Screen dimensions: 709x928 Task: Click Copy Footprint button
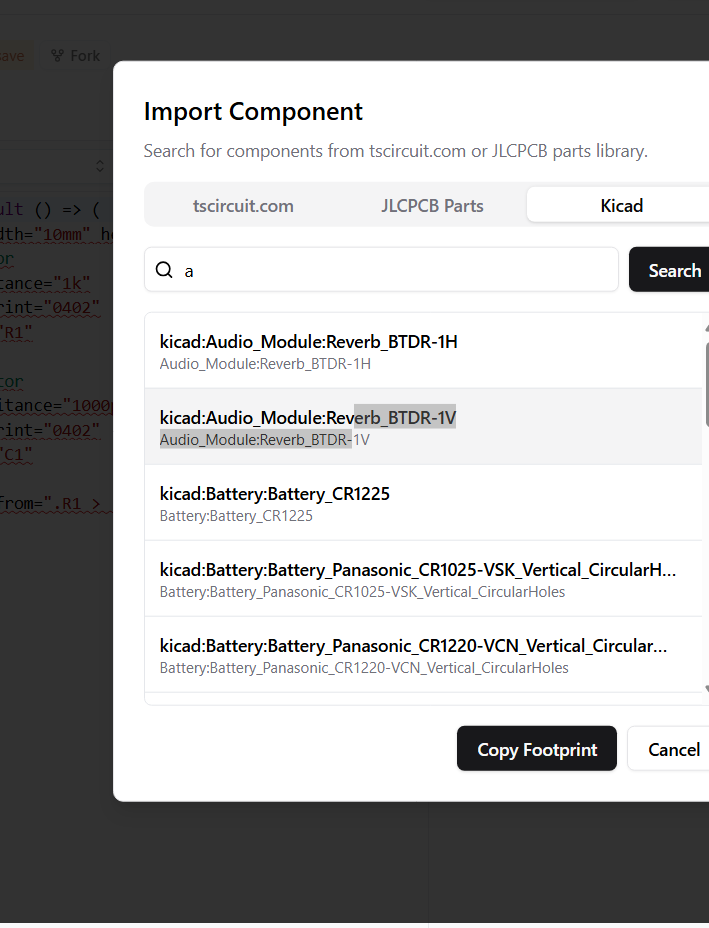click(537, 749)
